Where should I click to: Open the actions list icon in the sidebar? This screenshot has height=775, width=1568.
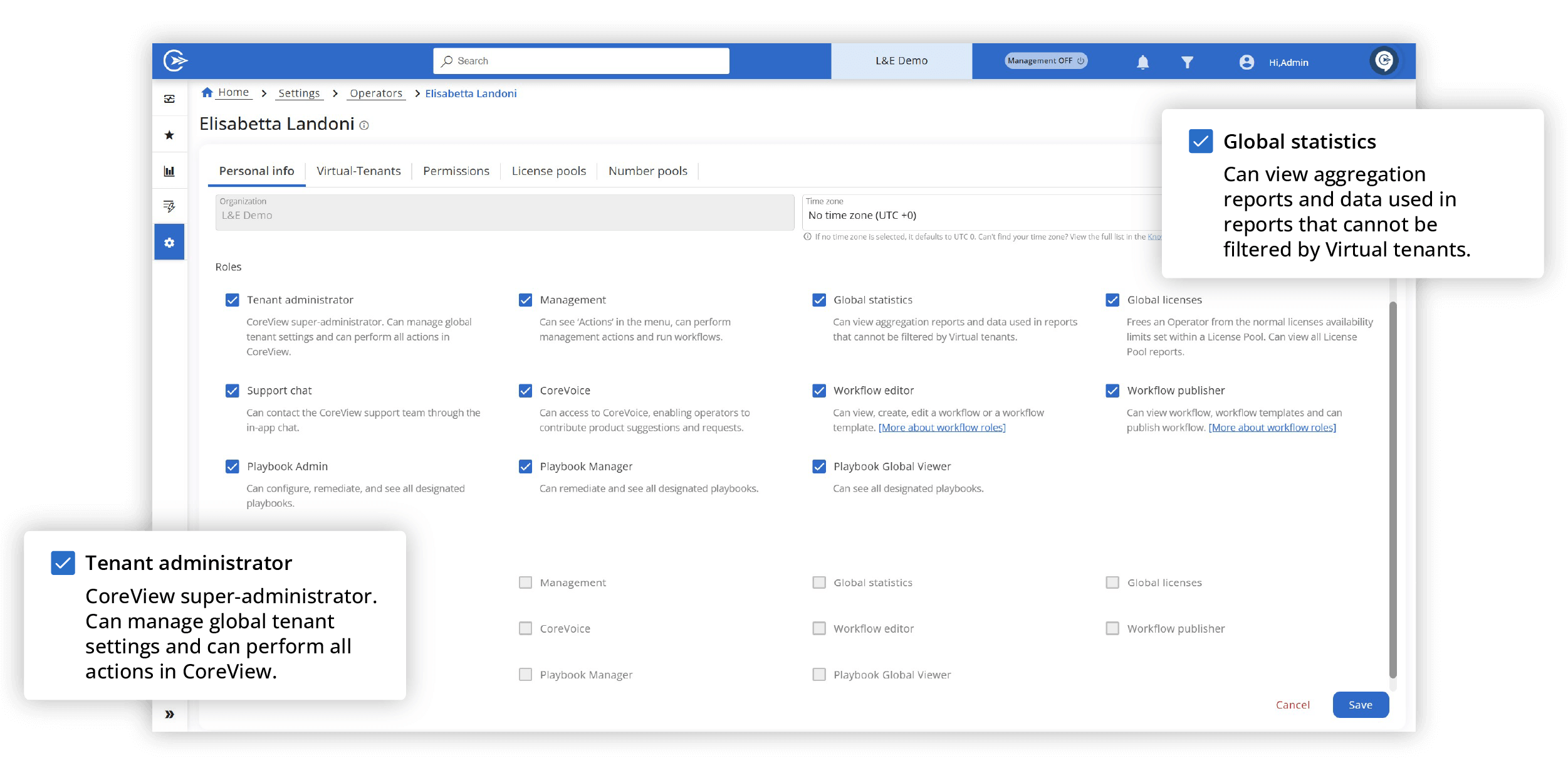pyautogui.click(x=169, y=206)
